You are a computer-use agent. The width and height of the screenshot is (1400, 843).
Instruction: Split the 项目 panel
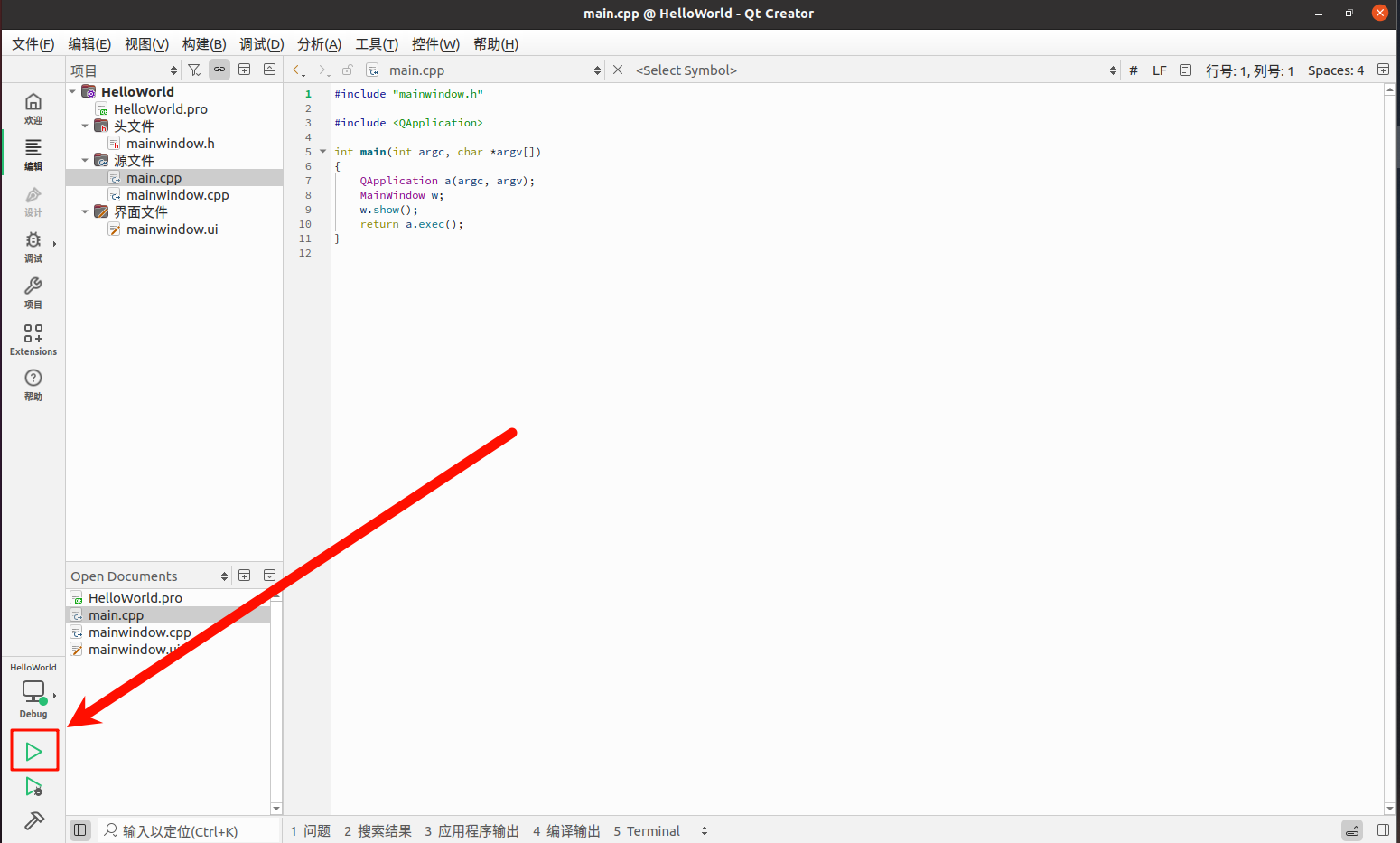click(x=244, y=70)
